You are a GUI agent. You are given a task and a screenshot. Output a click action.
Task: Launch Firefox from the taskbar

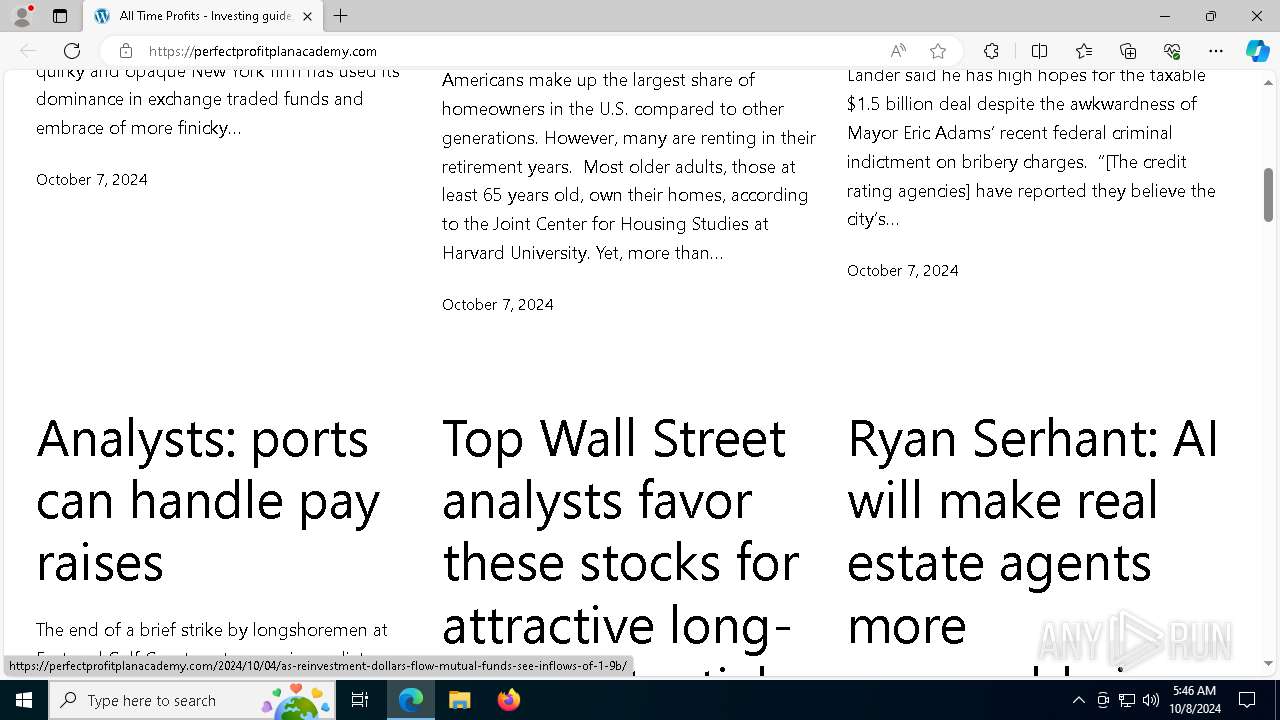click(x=508, y=700)
